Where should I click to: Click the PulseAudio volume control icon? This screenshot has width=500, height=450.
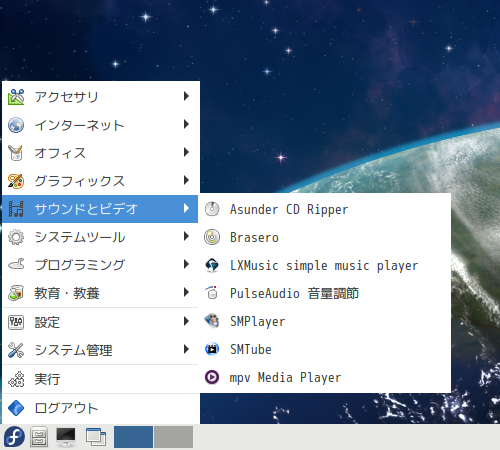pos(212,293)
